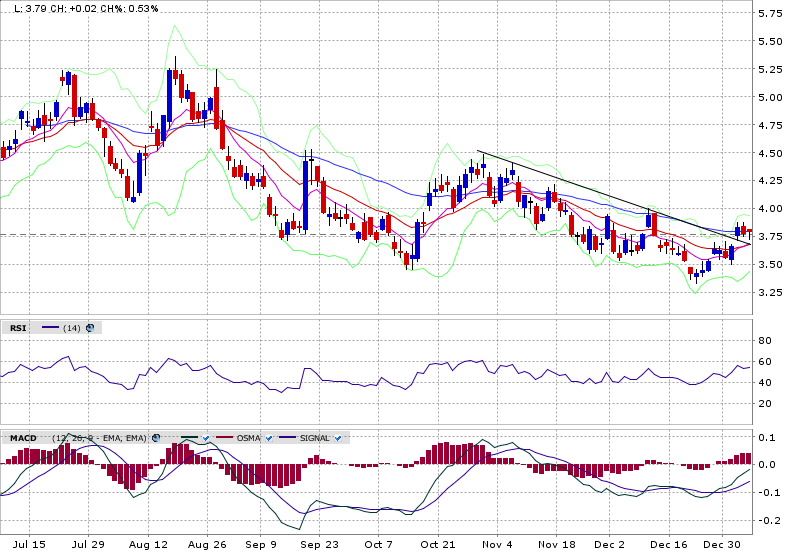Click the OSMA legend label
The image size is (796, 558).
point(250,438)
